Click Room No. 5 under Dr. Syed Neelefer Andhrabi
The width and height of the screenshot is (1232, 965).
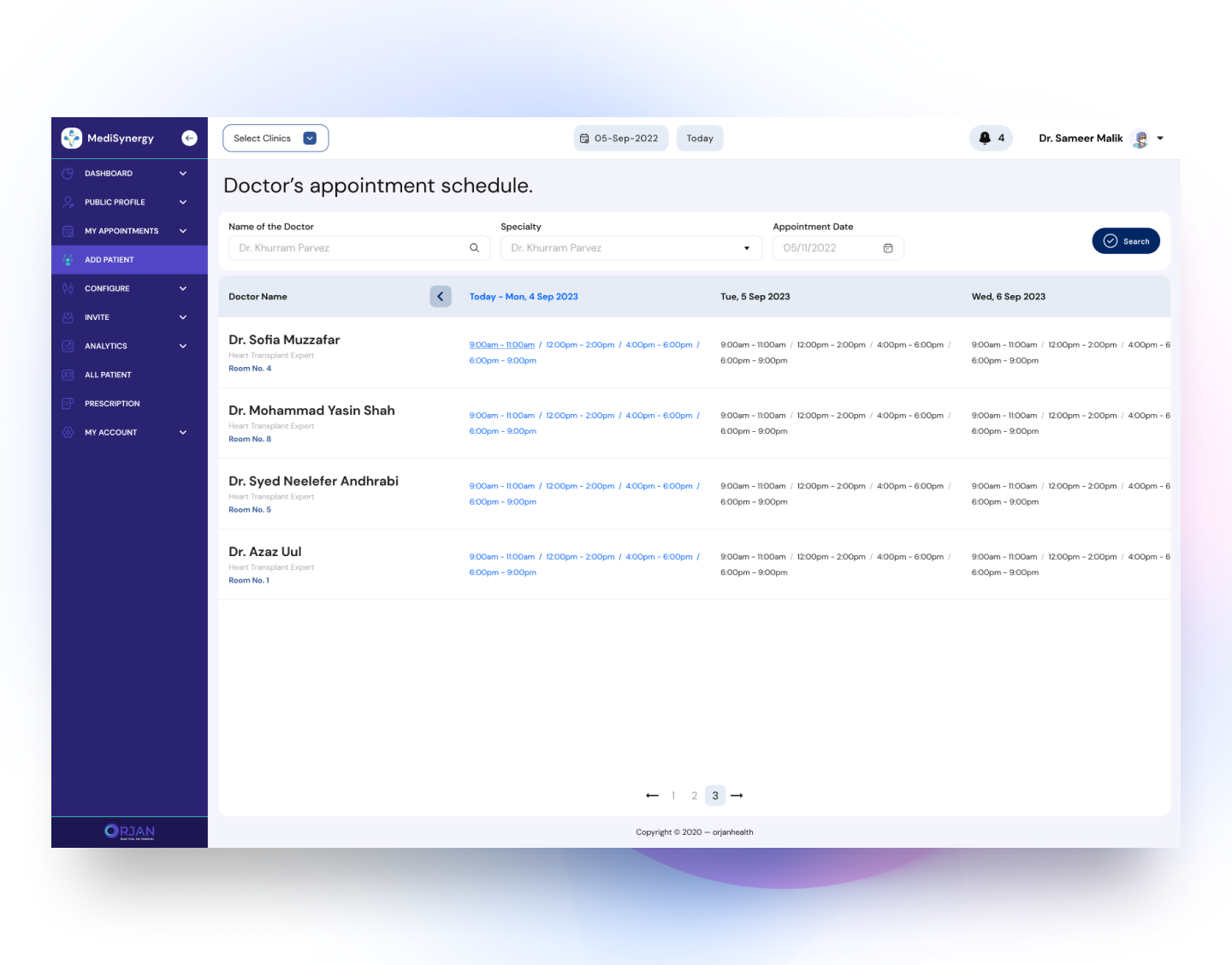coord(250,510)
